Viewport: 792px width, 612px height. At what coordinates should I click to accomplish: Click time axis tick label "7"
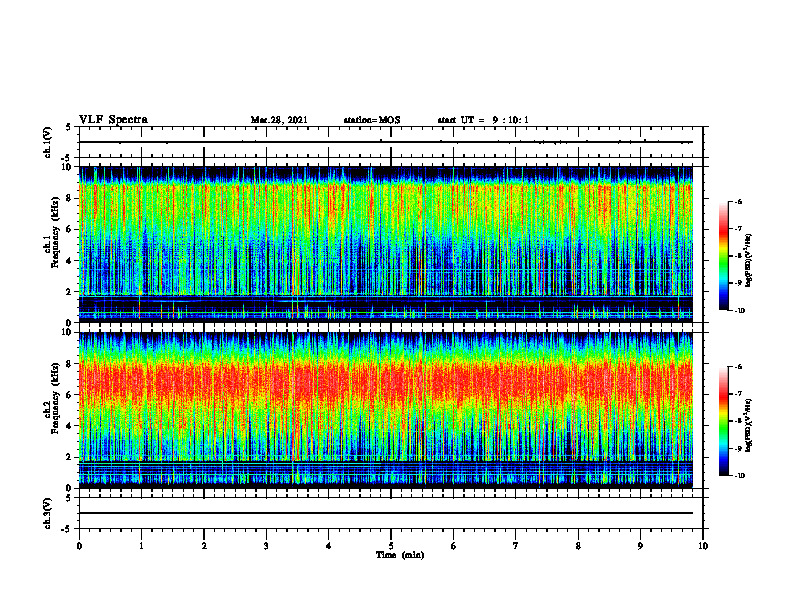click(x=516, y=546)
